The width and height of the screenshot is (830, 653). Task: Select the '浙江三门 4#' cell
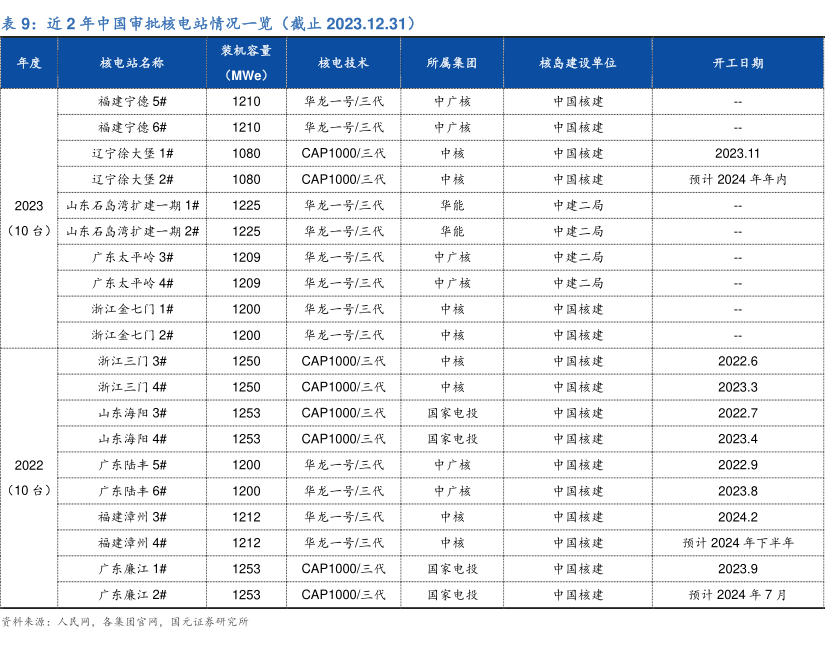[132, 386]
